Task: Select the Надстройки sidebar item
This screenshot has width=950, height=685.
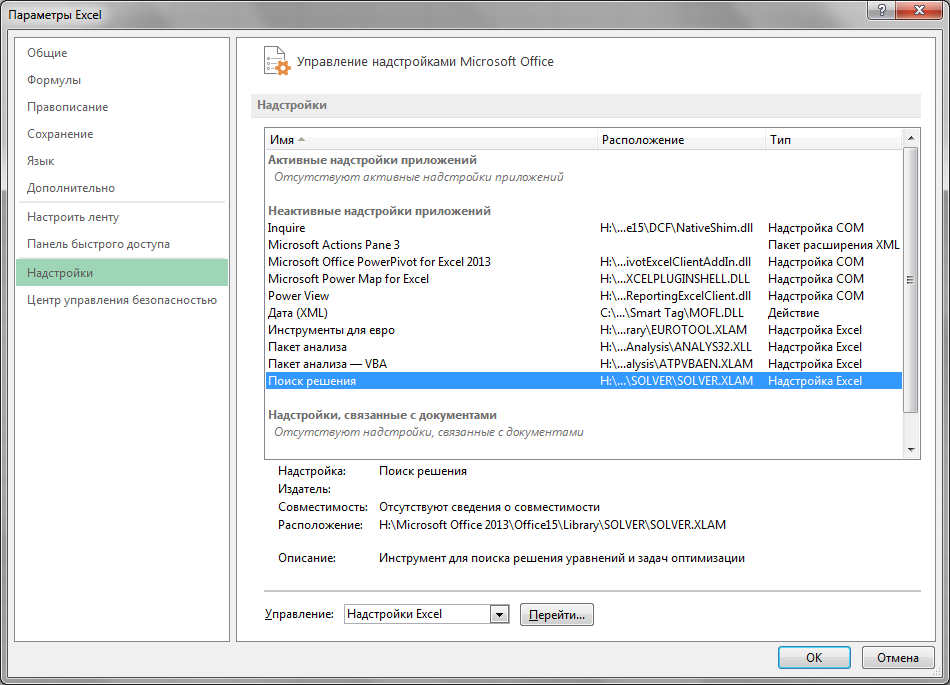Action: point(122,273)
